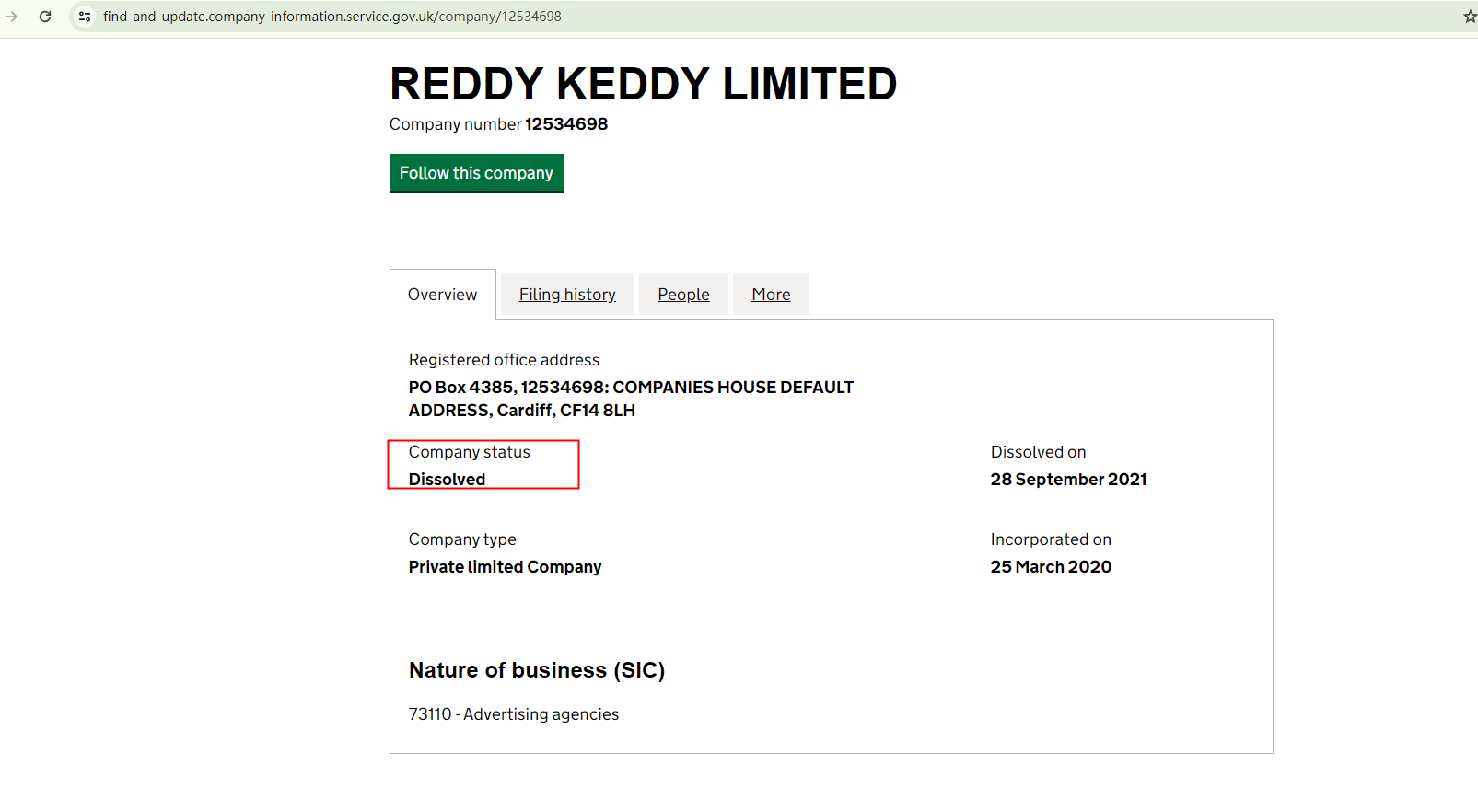Reload the current page
Viewport: 1478px width, 812px height.
click(x=45, y=17)
